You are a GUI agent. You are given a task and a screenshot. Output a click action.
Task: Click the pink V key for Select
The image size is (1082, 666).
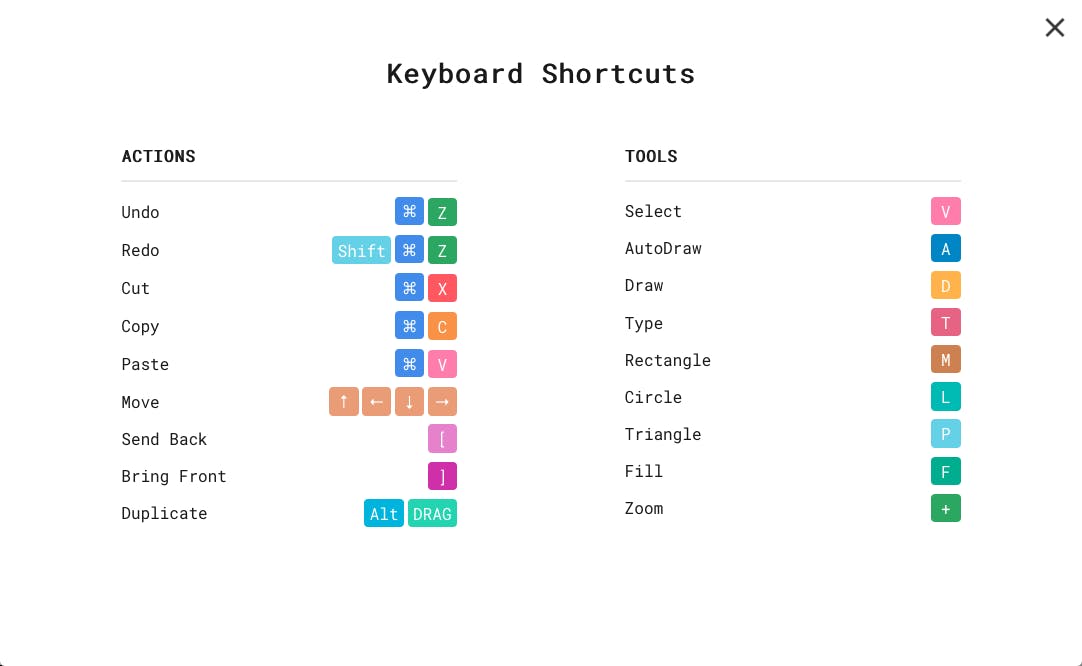945,211
